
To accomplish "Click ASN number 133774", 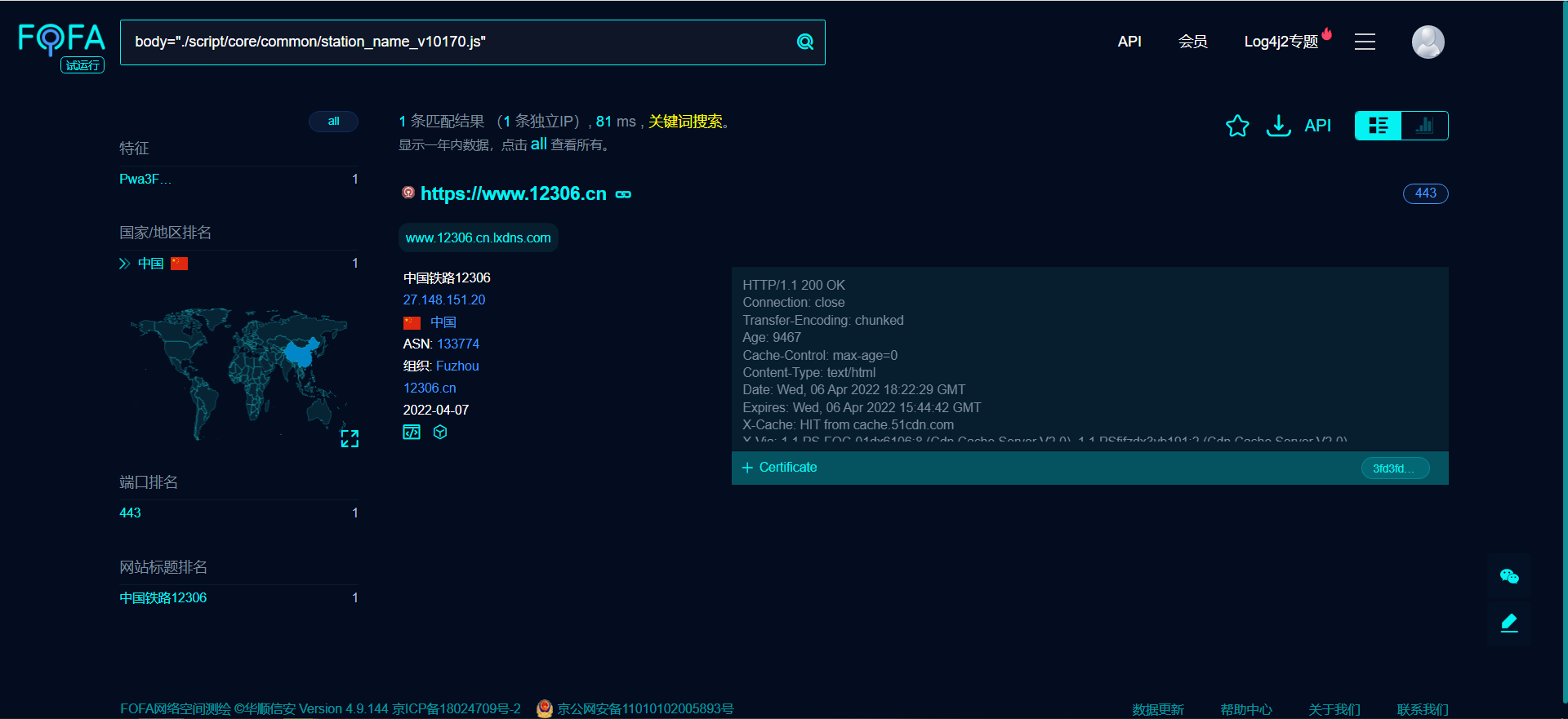I will 458,344.
